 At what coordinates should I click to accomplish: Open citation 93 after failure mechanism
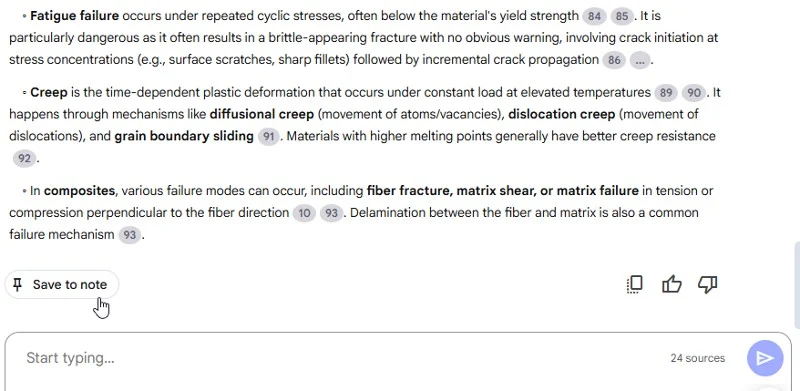(x=130, y=235)
